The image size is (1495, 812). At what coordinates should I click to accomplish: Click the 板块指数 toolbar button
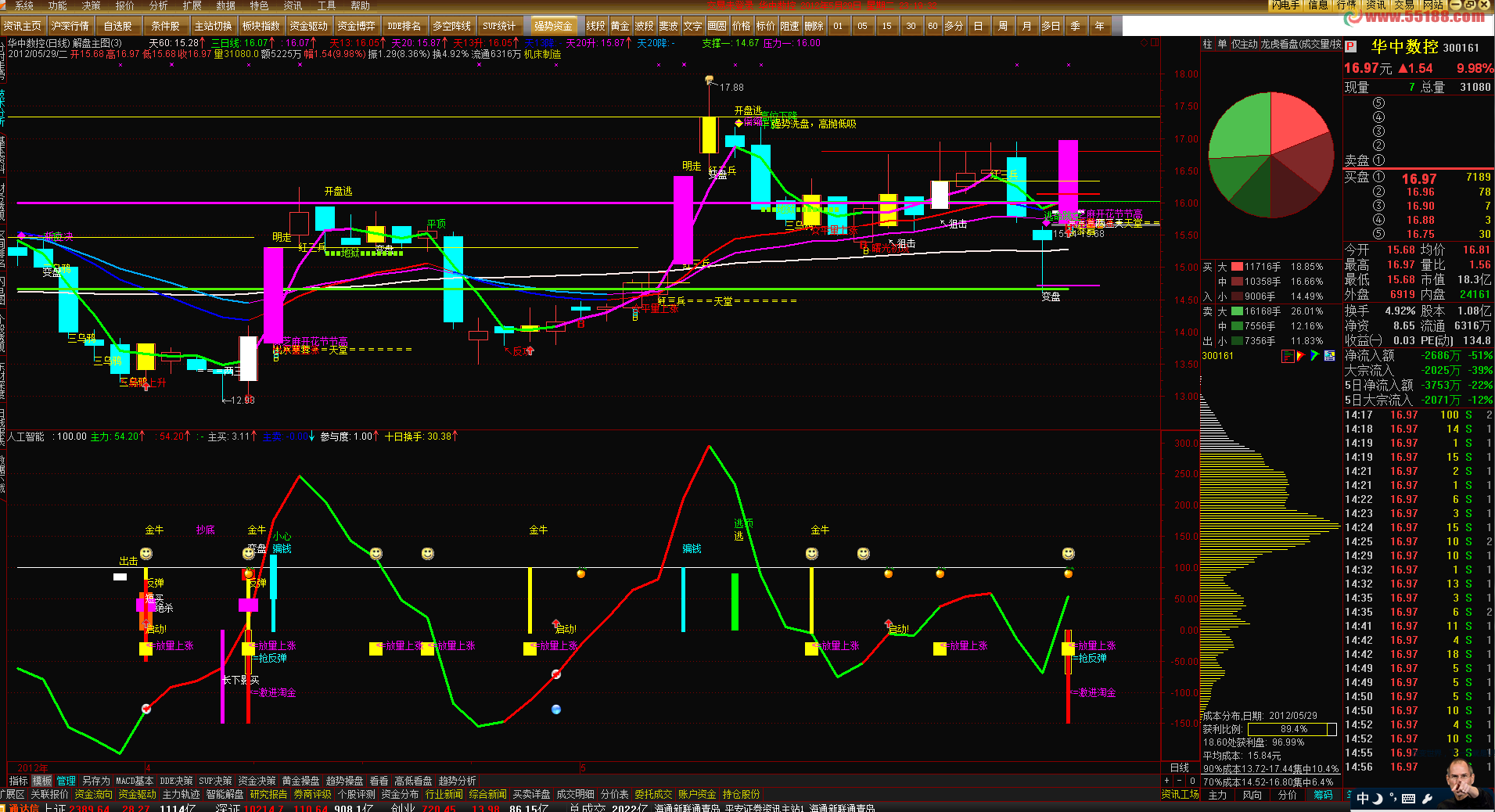pos(261,26)
